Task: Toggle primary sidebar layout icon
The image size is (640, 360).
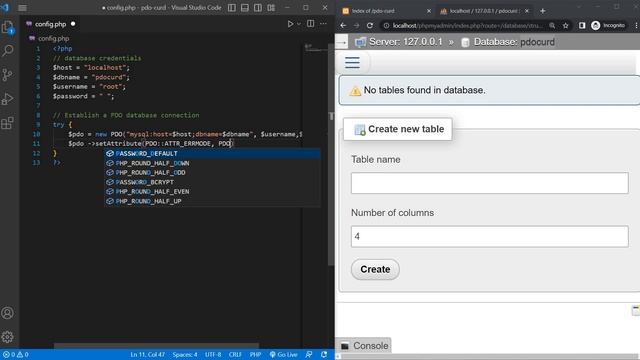Action: click(232, 8)
